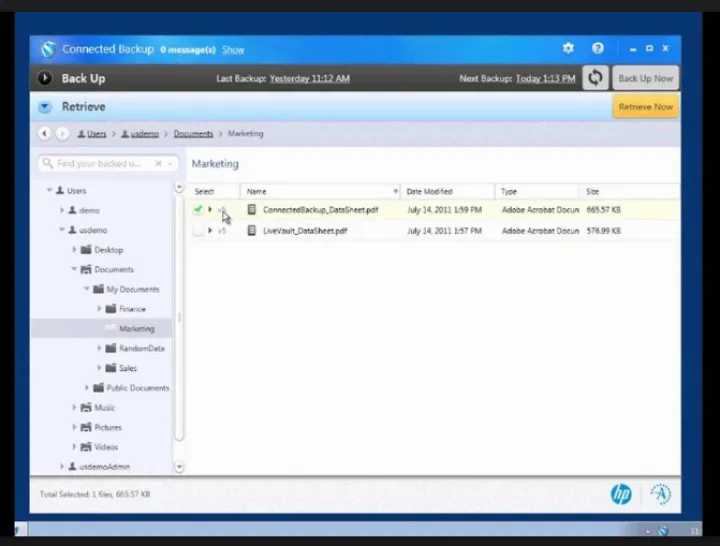720x546 pixels.
Task: Click the ConnectedBackup_DataSheet.pdf file icon
Action: (x=252, y=209)
